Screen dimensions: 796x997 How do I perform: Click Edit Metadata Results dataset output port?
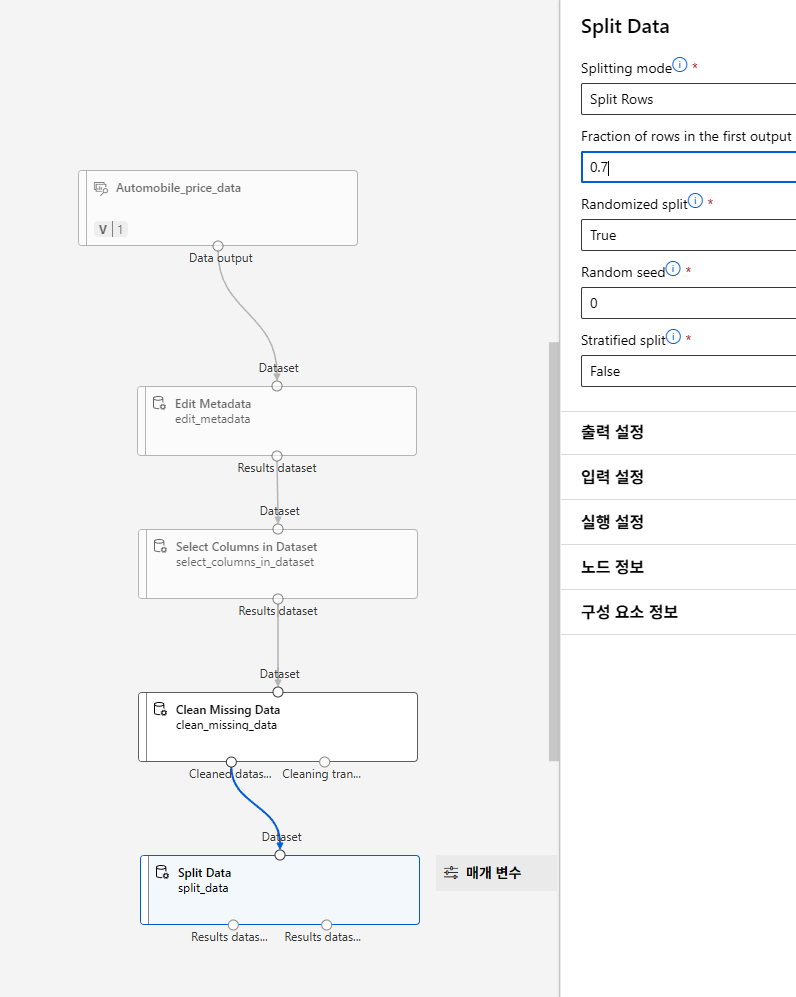coord(277,456)
